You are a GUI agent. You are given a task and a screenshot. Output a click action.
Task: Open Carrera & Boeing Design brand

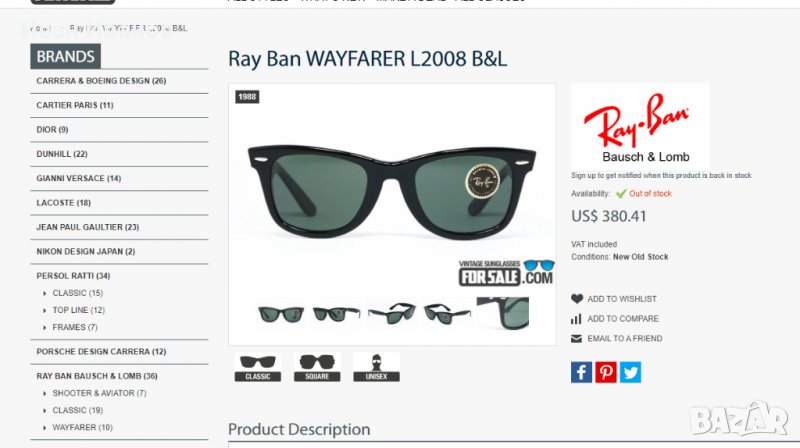(x=101, y=81)
